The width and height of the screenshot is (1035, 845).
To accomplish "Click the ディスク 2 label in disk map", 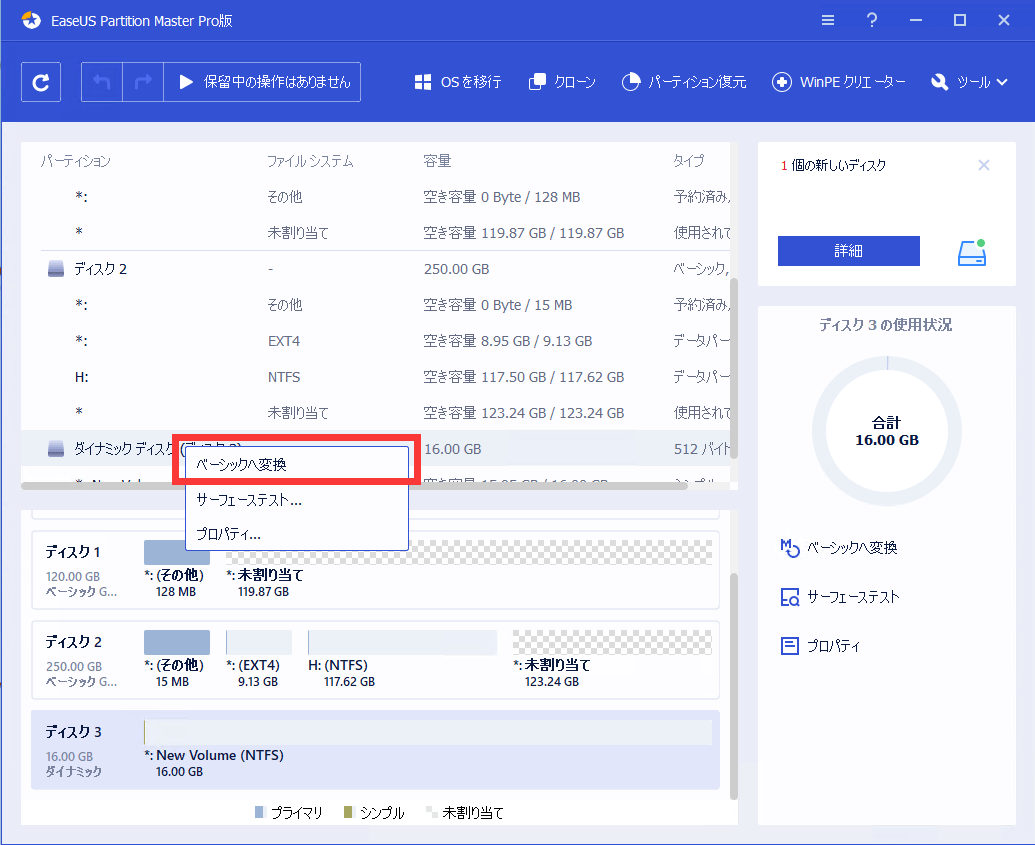I will (x=73, y=642).
